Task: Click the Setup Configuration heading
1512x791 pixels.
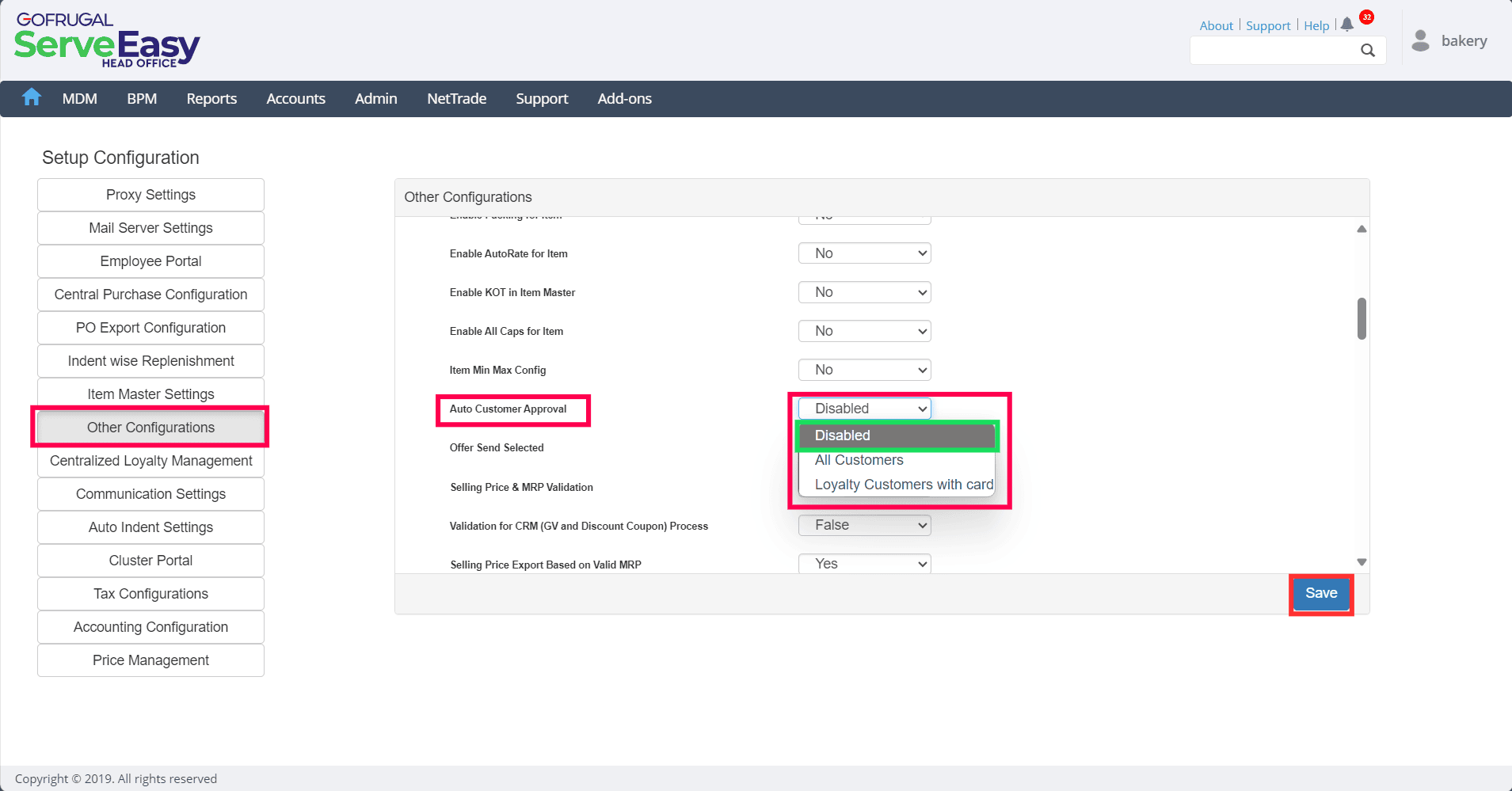Action: click(120, 158)
